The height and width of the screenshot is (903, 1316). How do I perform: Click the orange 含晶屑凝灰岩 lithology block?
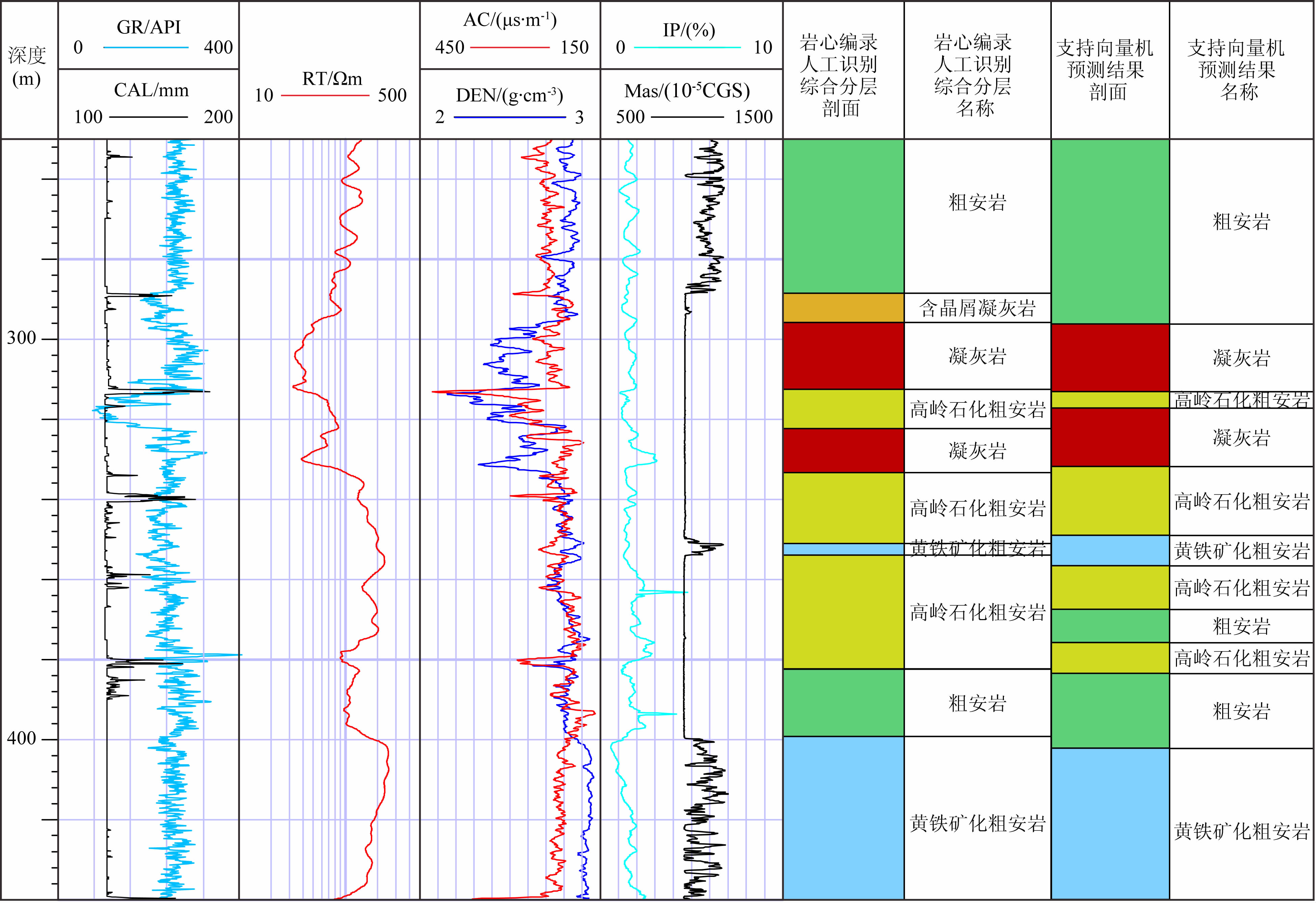click(x=843, y=308)
